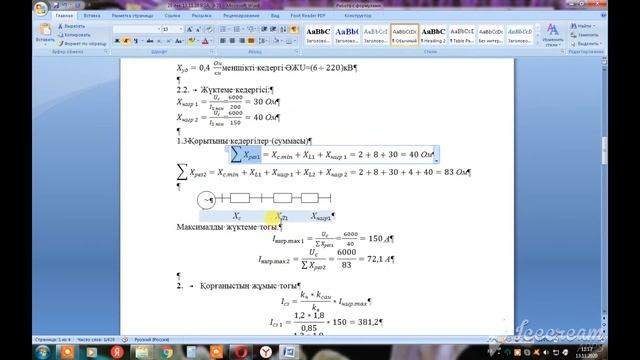This screenshot has width=640, height=360.
Task: Select the Table Pa... style
Action: (x=462, y=35)
